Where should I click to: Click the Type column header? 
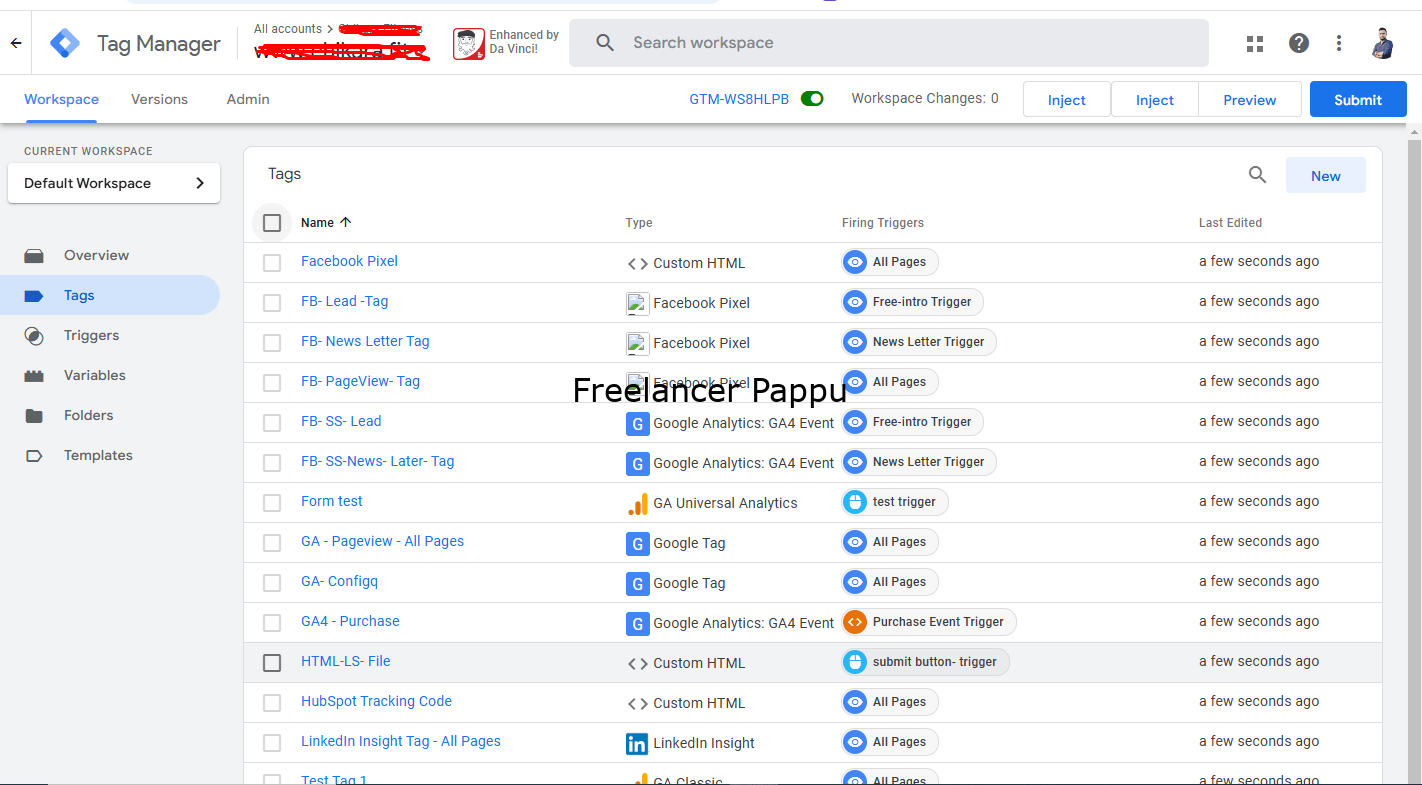pyautogui.click(x=639, y=223)
